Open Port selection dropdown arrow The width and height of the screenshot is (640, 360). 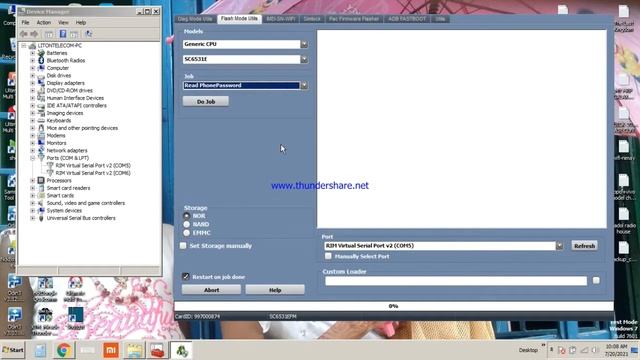tap(559, 246)
